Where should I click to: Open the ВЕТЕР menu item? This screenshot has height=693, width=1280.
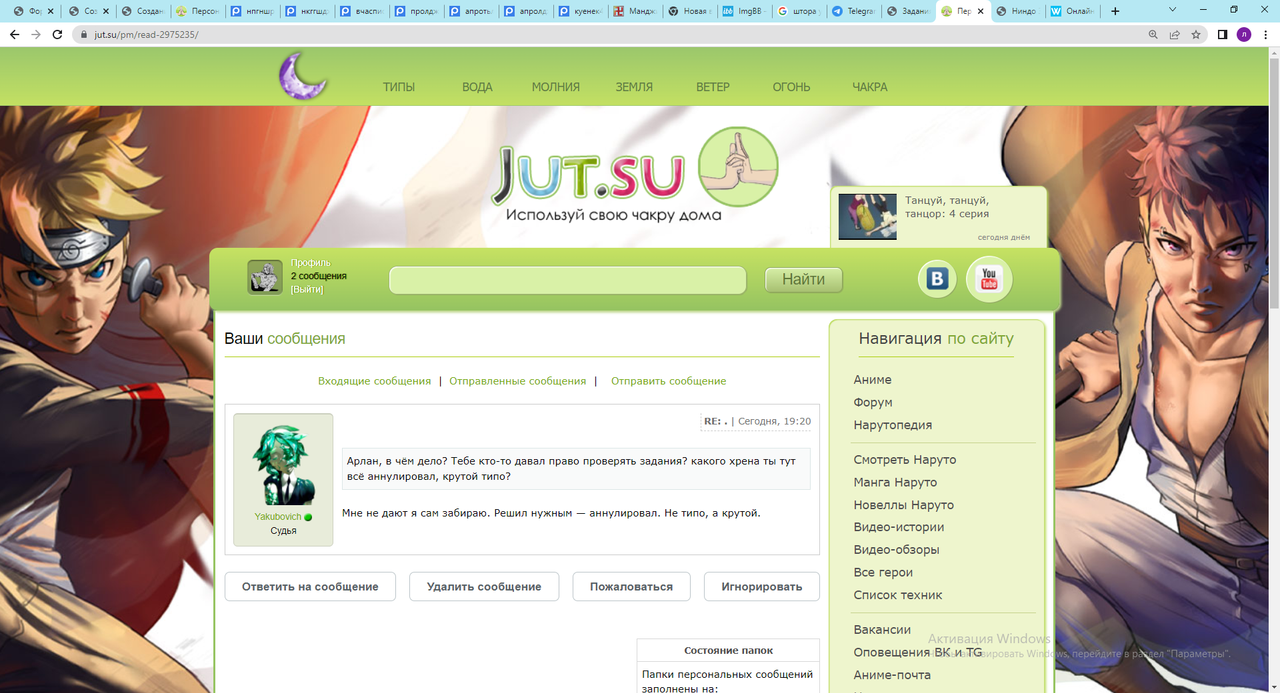point(713,87)
